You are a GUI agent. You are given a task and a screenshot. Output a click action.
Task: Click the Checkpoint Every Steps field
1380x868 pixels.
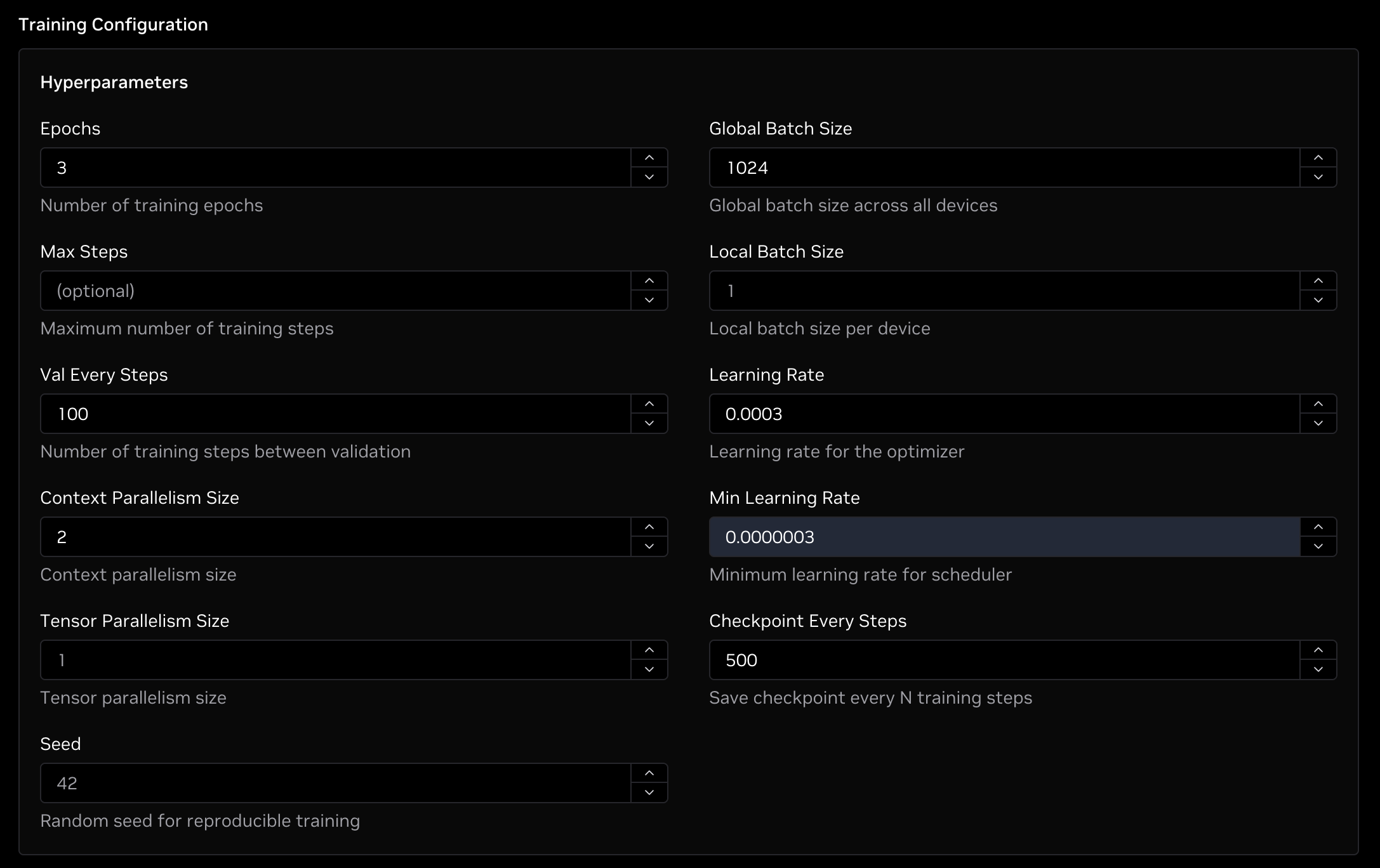click(x=1004, y=660)
